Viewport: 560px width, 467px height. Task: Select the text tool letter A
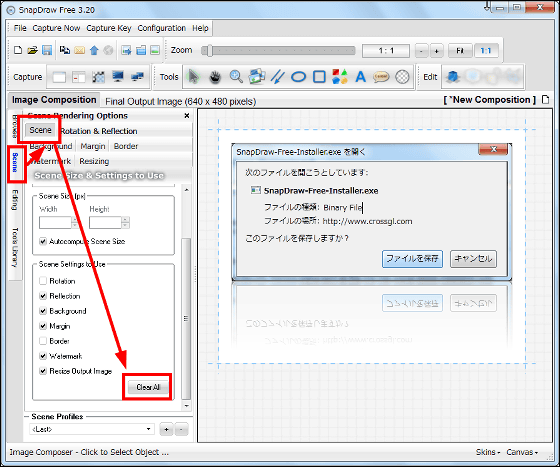(x=361, y=77)
